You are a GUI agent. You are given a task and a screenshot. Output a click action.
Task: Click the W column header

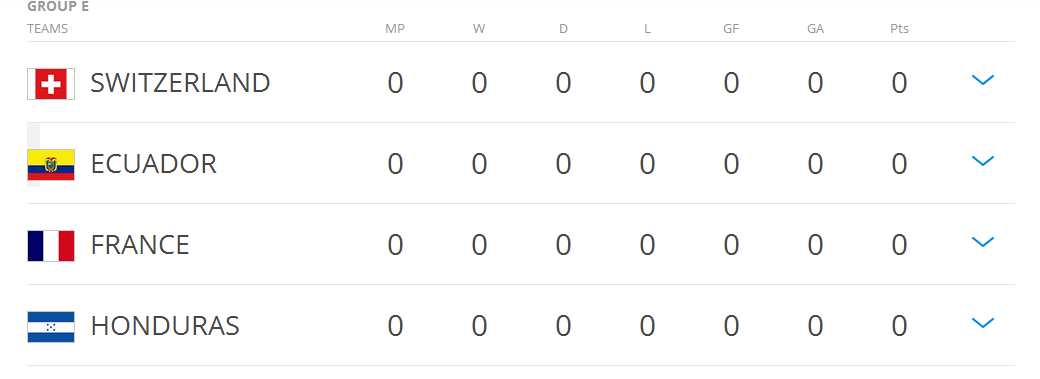click(x=479, y=29)
